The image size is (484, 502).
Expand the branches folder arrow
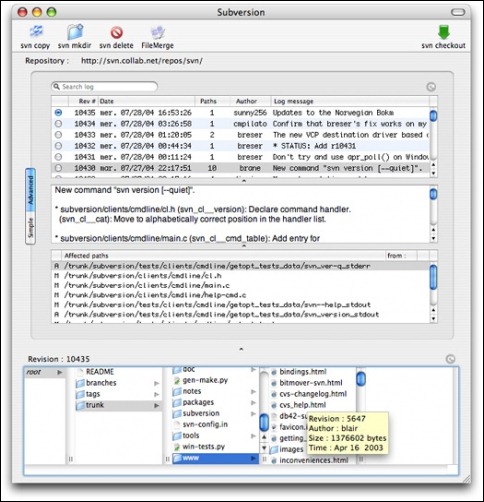click(x=156, y=383)
